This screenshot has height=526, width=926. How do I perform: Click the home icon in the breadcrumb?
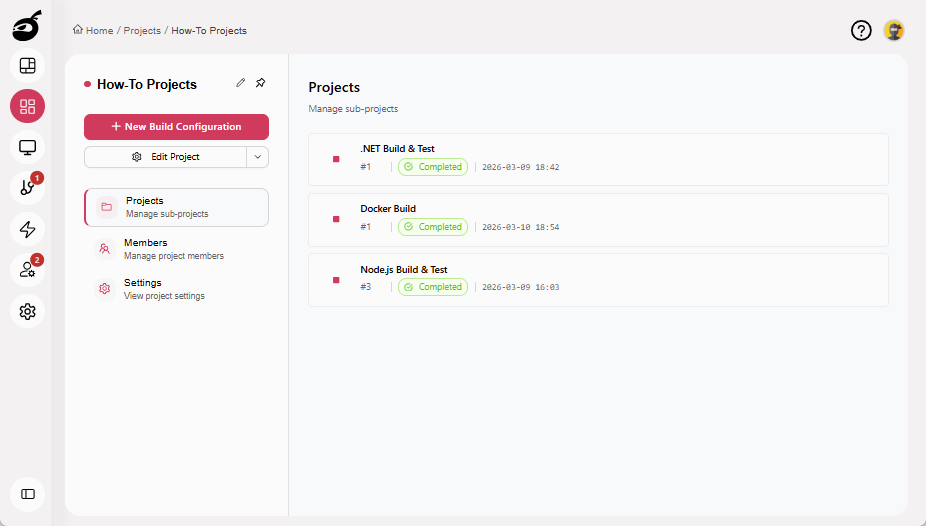78,30
